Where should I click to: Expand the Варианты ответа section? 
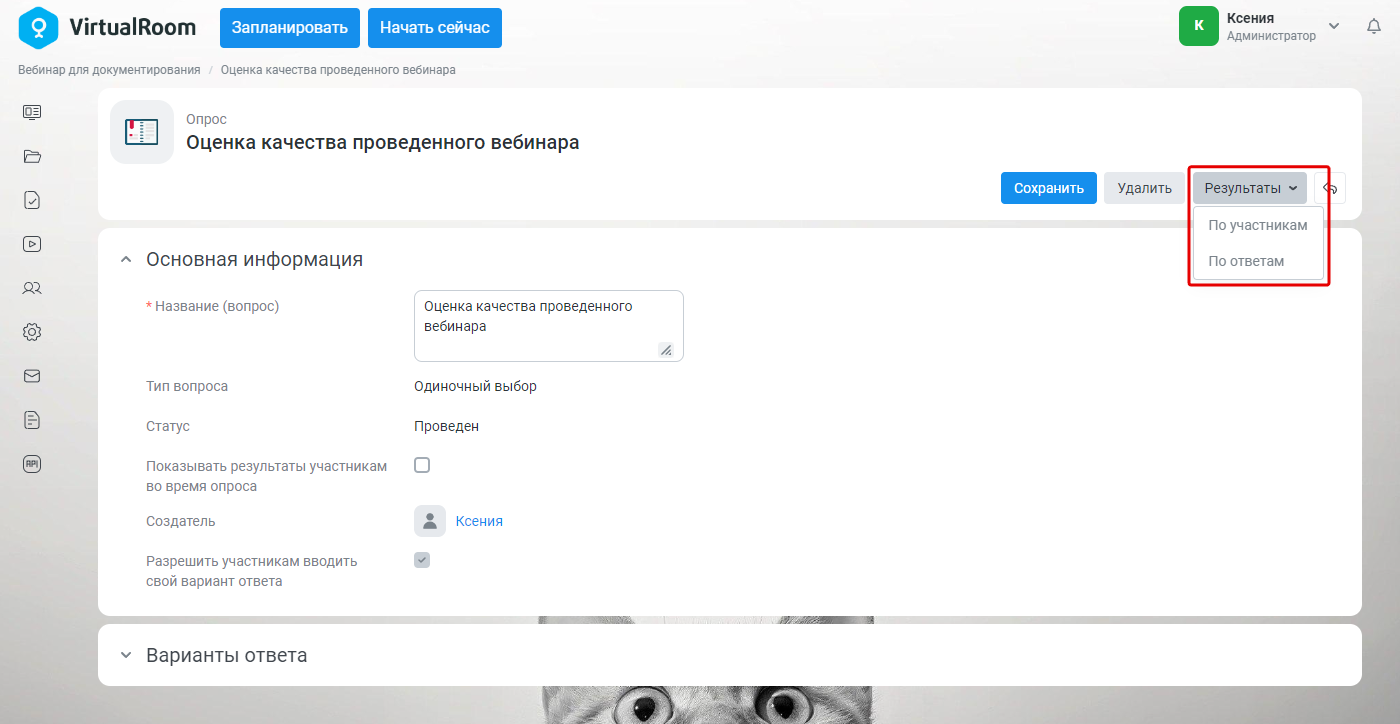pyautogui.click(x=125, y=656)
